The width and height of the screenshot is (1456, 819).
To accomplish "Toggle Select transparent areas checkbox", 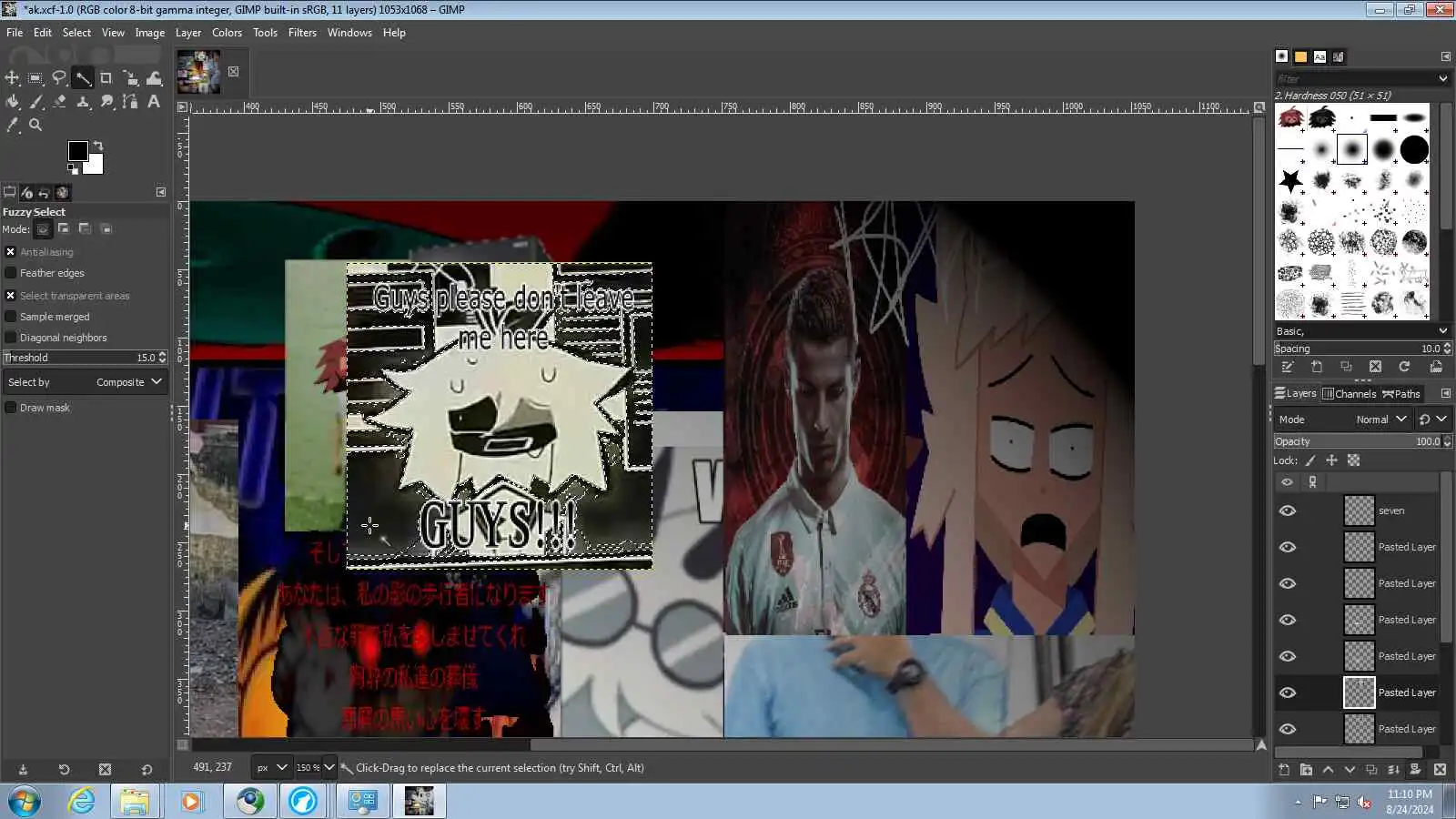I will [x=11, y=296].
